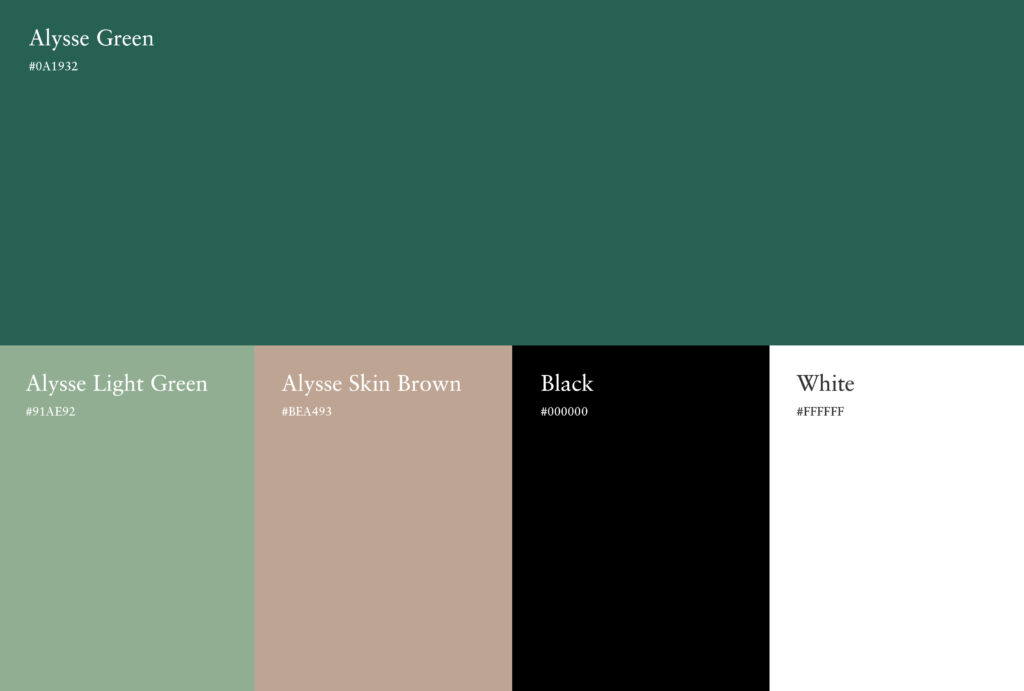Screen dimensions: 1024x691
Task: Click the White title label
Action: coord(825,383)
